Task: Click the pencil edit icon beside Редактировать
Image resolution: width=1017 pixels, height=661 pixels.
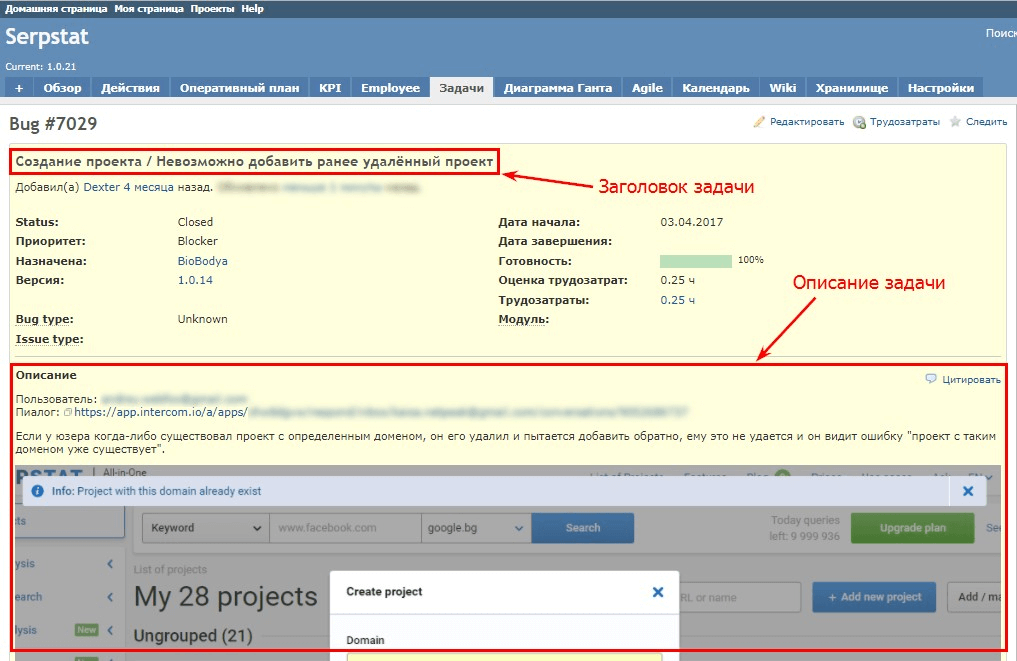Action: click(759, 121)
